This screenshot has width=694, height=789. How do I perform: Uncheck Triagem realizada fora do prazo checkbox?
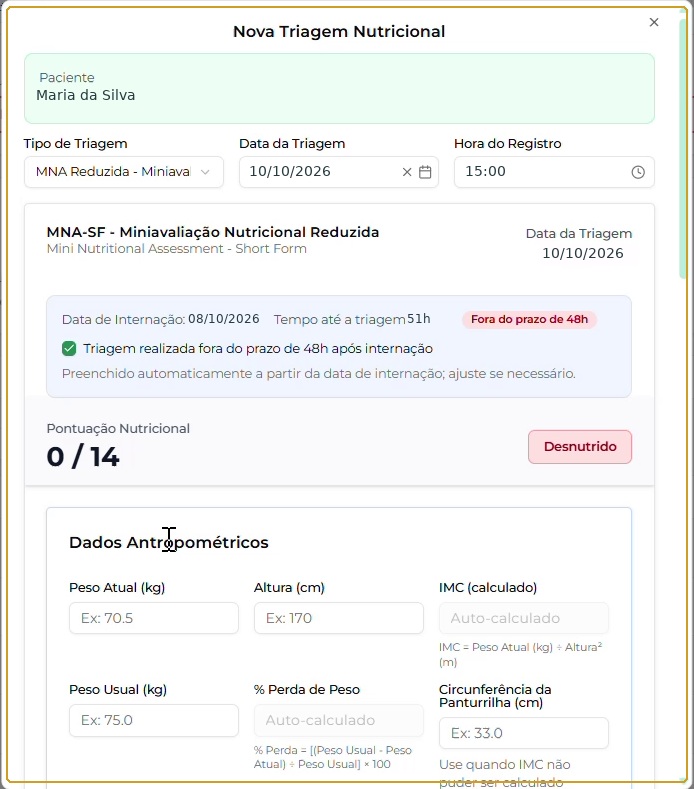69,349
